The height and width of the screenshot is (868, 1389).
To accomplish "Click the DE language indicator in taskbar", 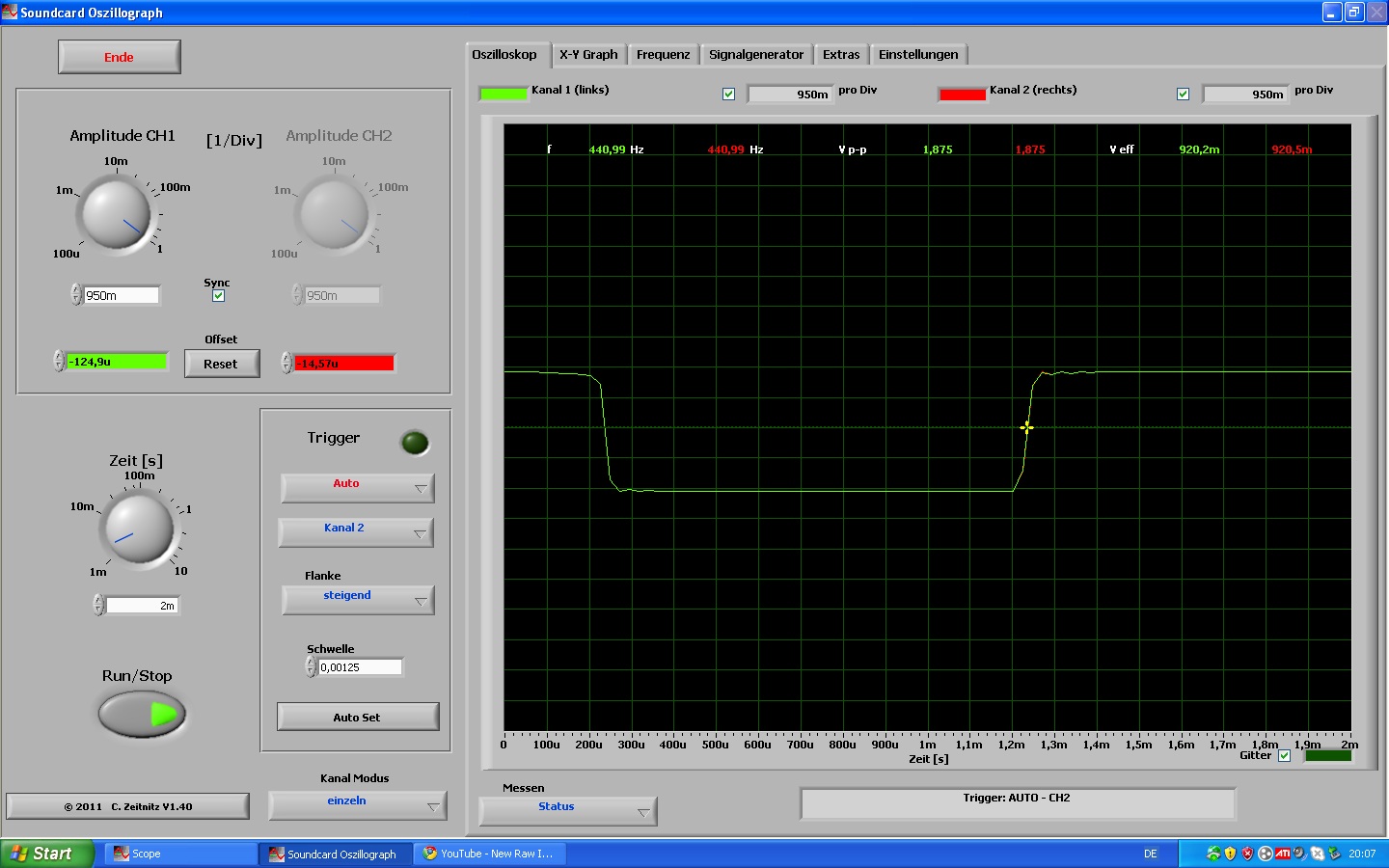I will click(1151, 854).
